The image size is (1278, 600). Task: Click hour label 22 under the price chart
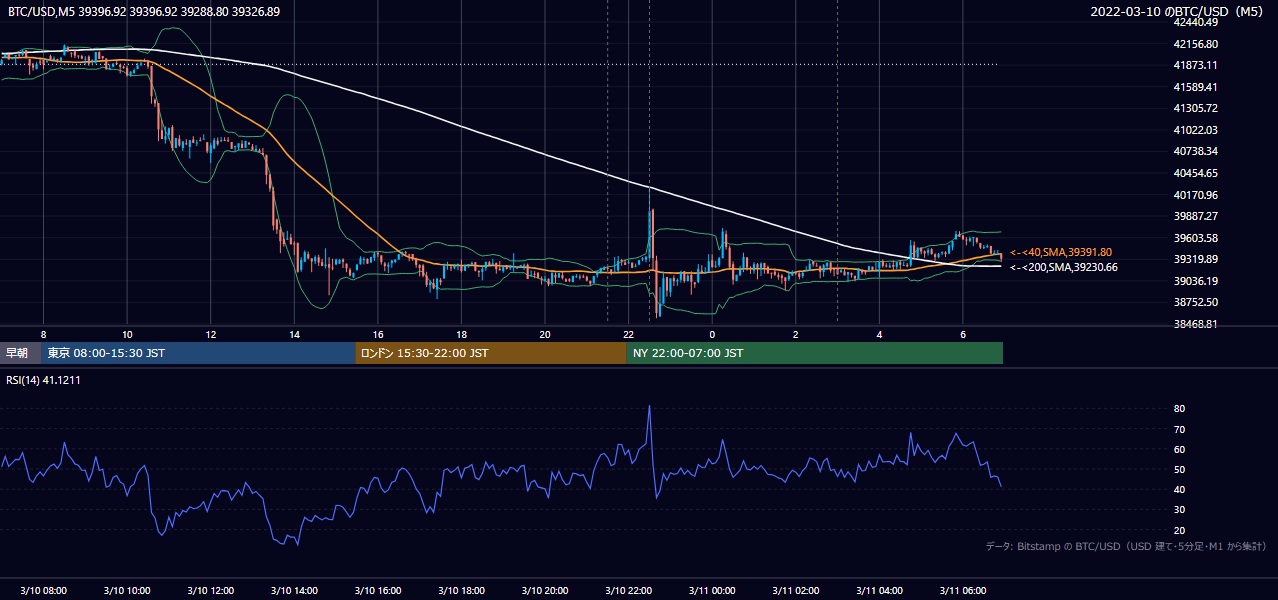point(628,334)
